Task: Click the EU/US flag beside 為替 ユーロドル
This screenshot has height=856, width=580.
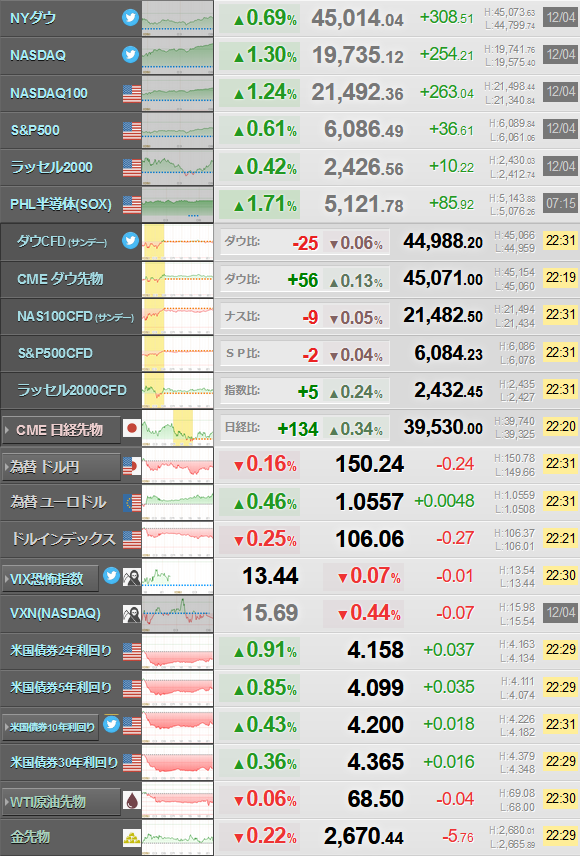Action: [132, 503]
